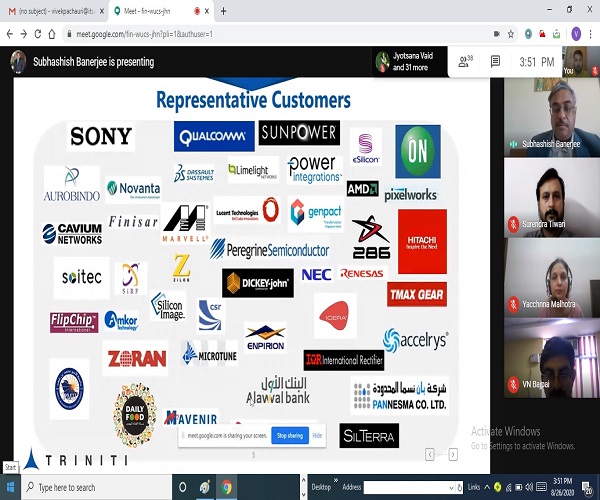Bookmark this page with the star icon

click(x=511, y=34)
